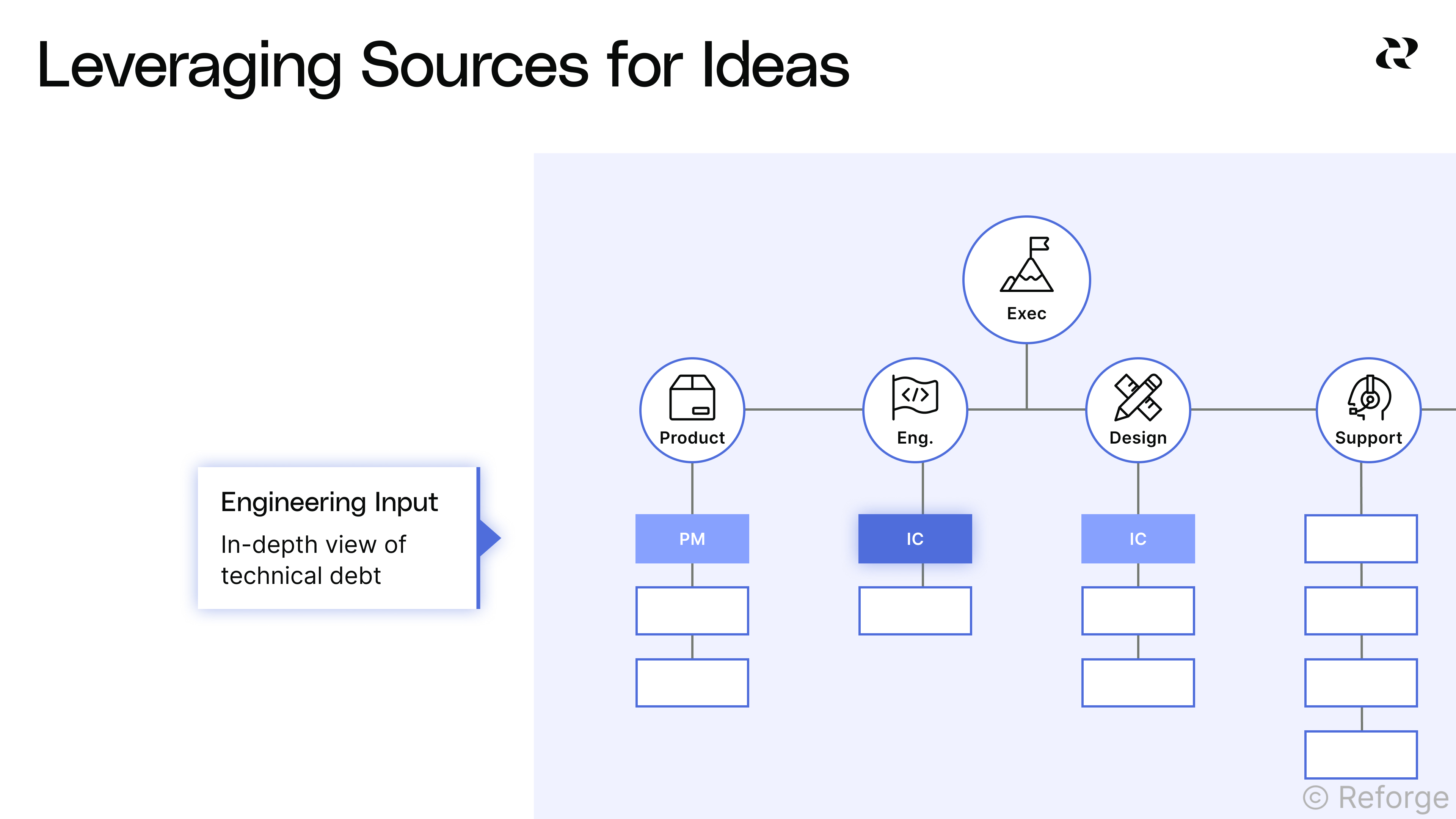Click the Exec mountain flag icon
The height and width of the screenshot is (819, 1456).
click(x=1026, y=265)
